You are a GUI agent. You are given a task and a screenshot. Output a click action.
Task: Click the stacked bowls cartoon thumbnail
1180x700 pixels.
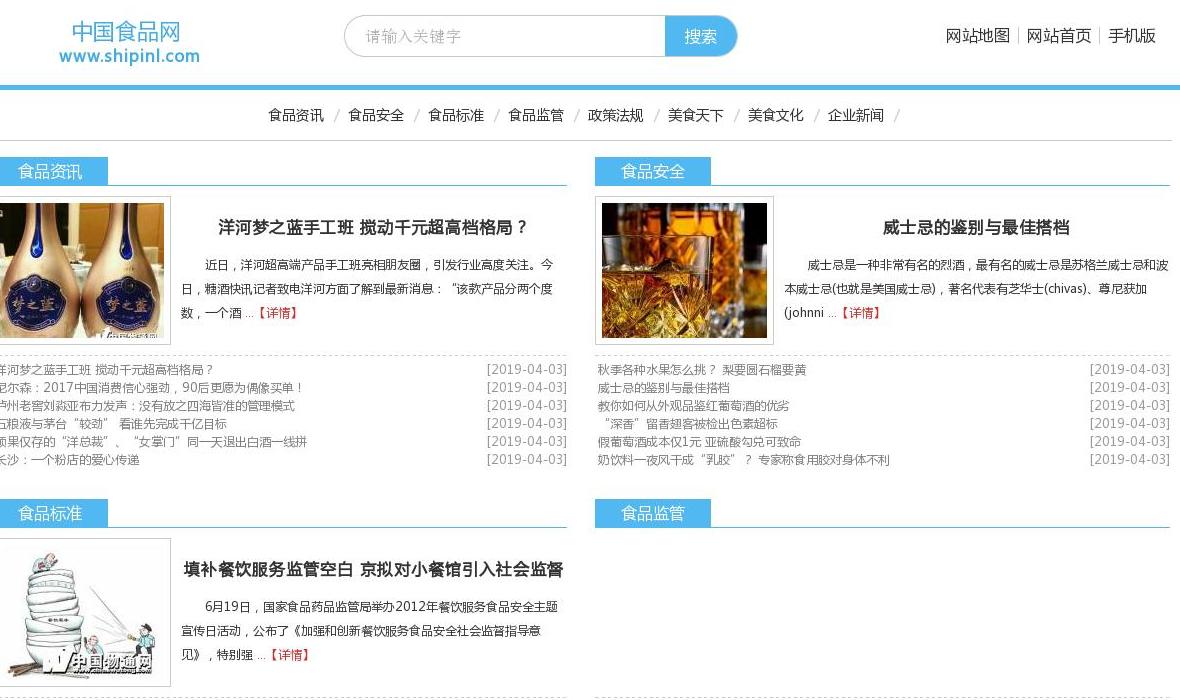tap(82, 612)
